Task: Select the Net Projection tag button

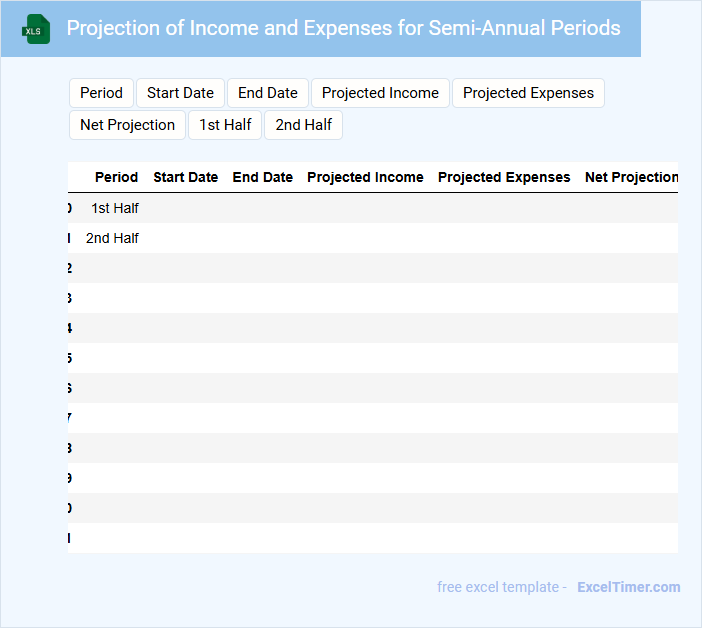Action: tap(127, 125)
